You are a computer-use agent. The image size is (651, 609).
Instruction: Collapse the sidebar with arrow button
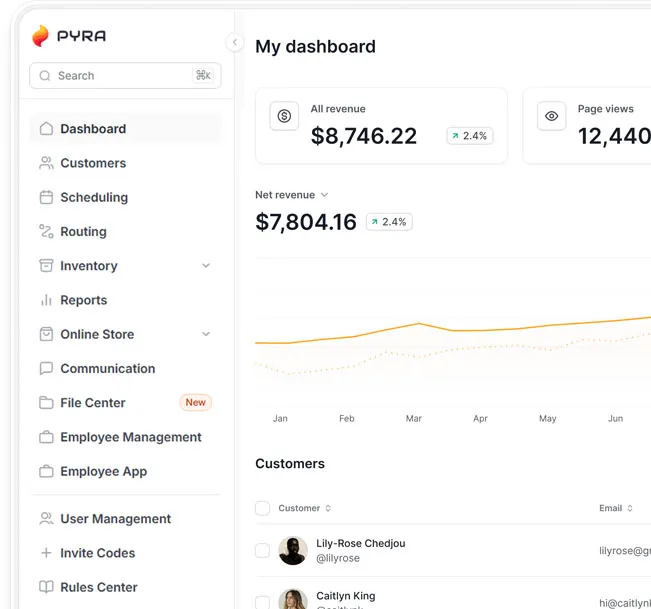[234, 42]
